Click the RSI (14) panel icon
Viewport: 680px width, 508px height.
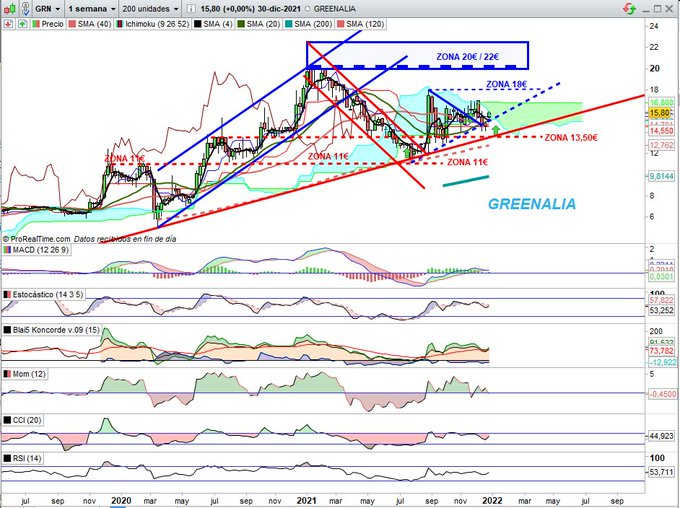coord(7,458)
